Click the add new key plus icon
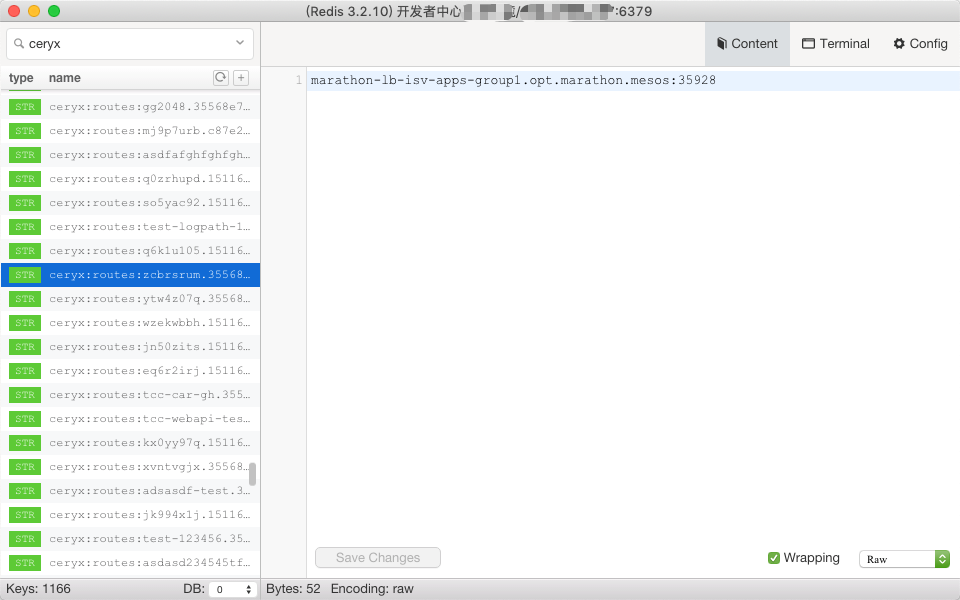Viewport: 960px width, 600px height. [241, 78]
